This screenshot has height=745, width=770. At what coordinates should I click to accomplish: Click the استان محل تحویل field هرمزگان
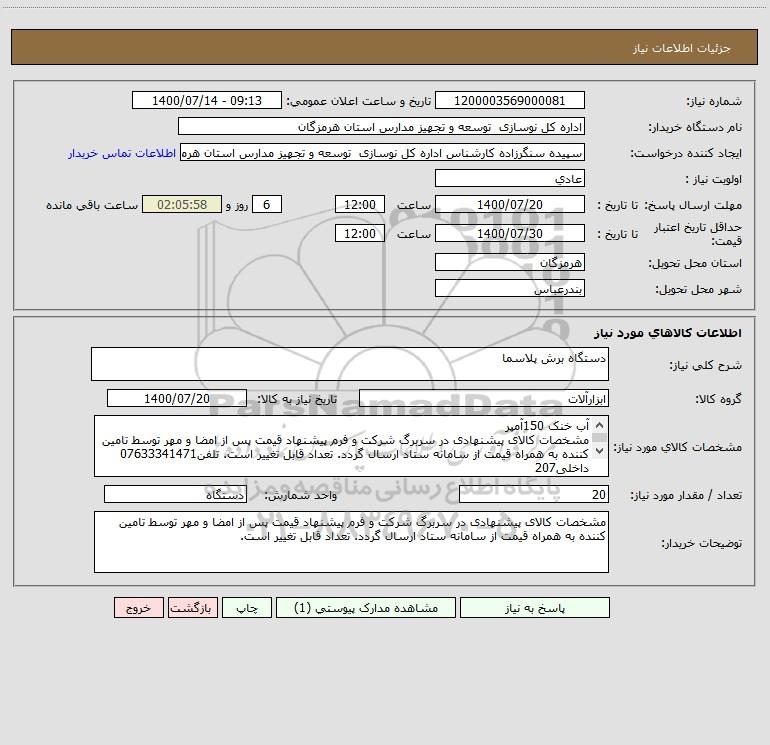[x=510, y=263]
